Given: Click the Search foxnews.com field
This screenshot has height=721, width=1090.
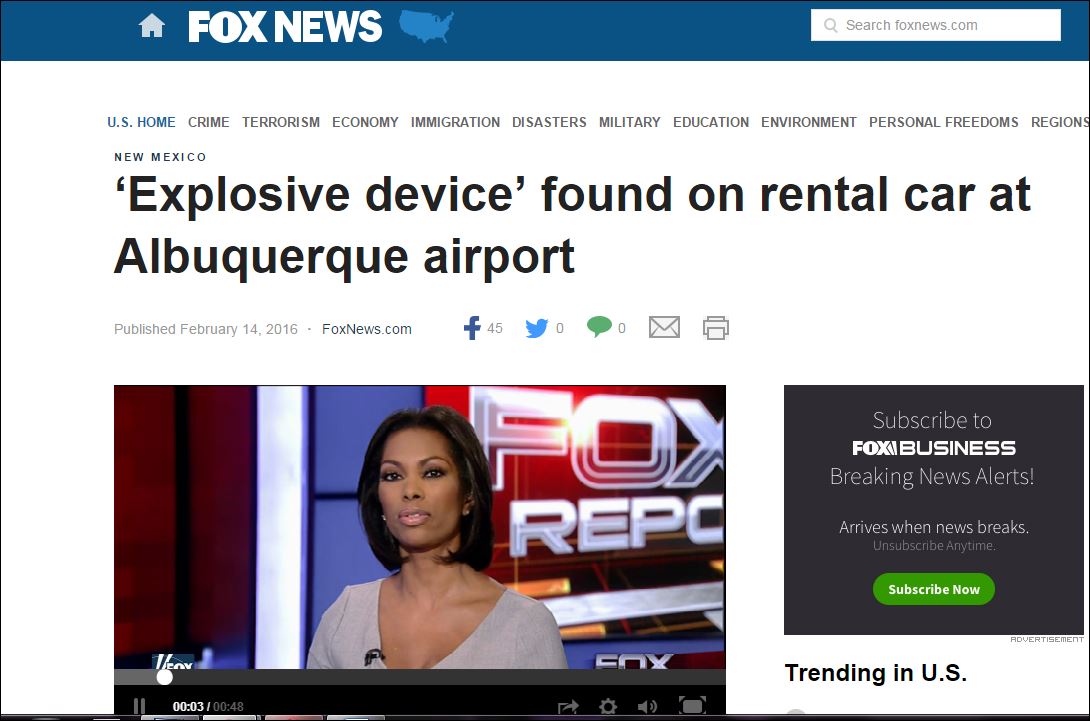Looking at the screenshot, I should point(936,25).
